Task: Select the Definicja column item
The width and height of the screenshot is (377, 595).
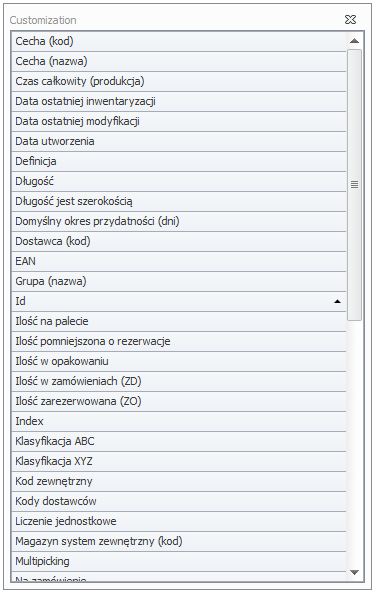Action: (x=179, y=161)
